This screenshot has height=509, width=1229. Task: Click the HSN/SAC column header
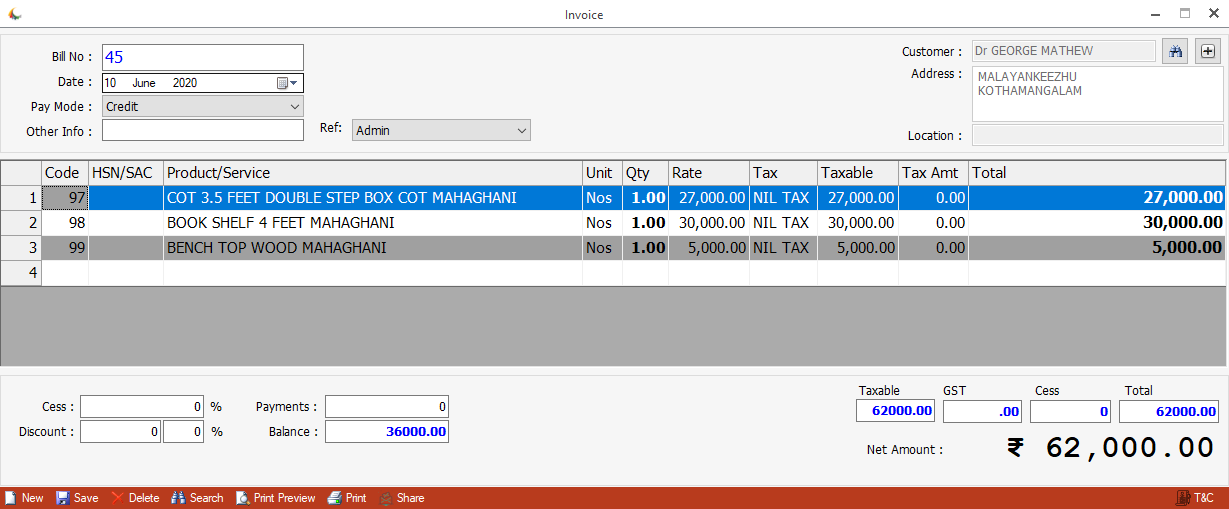pyautogui.click(x=126, y=173)
